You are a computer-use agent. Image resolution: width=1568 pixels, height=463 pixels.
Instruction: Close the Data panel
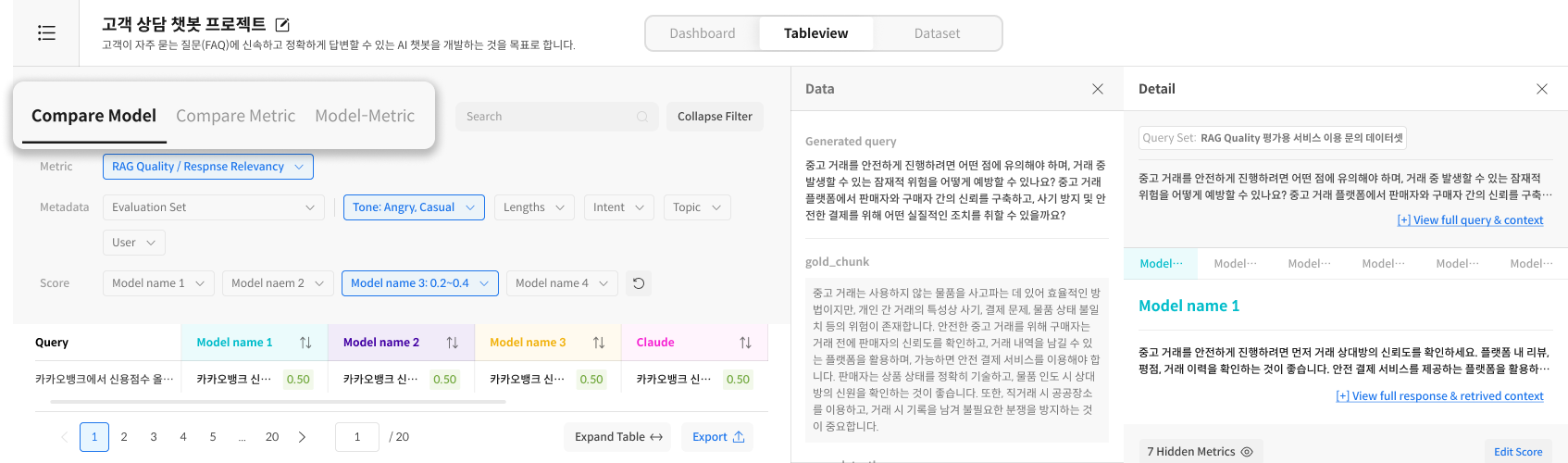(1098, 89)
